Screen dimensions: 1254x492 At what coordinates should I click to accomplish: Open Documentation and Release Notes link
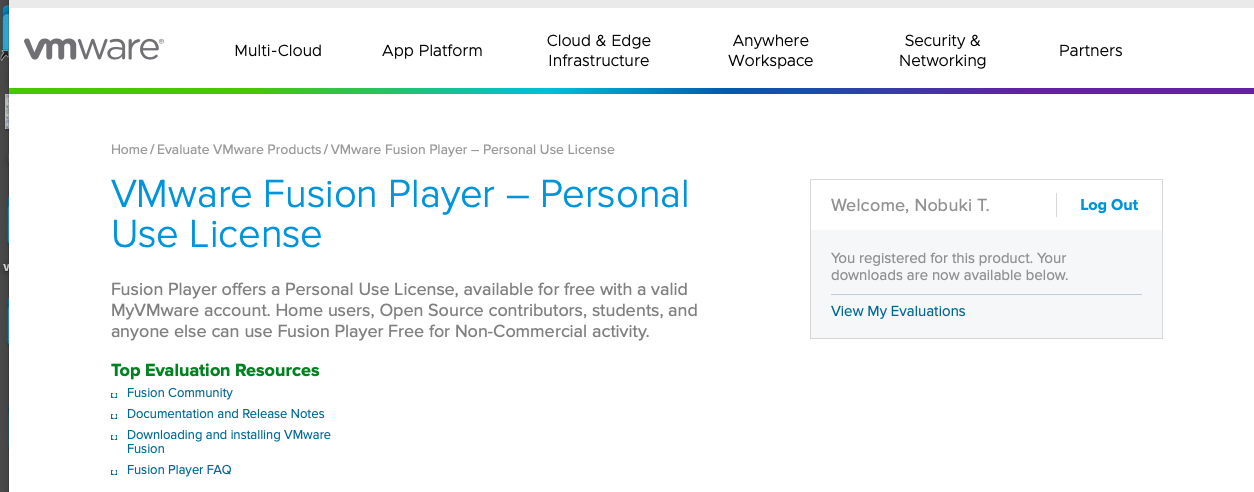(x=226, y=414)
